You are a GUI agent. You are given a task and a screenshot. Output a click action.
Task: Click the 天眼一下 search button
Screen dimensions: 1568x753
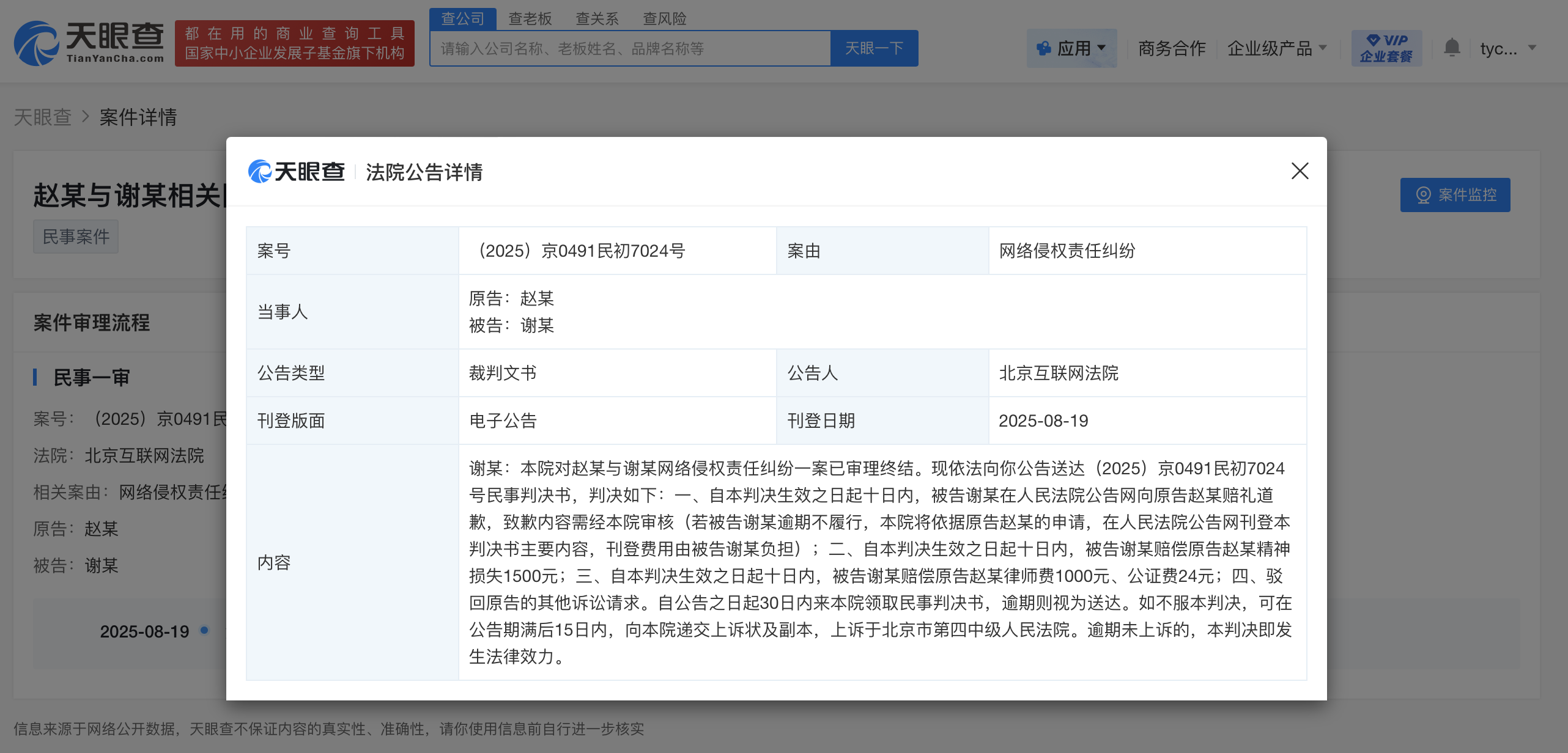point(874,48)
